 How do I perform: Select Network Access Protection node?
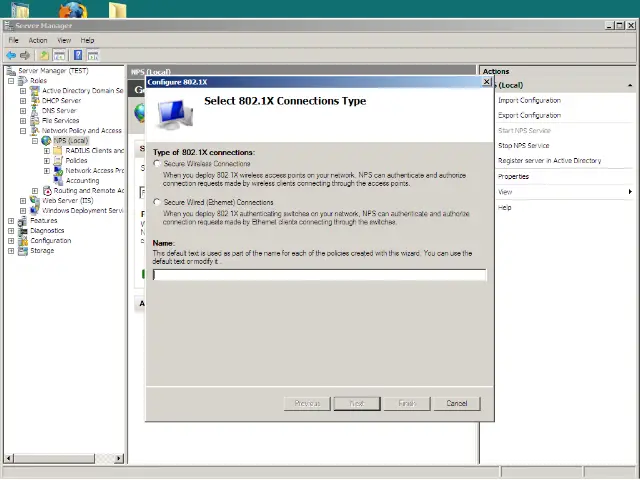point(95,171)
